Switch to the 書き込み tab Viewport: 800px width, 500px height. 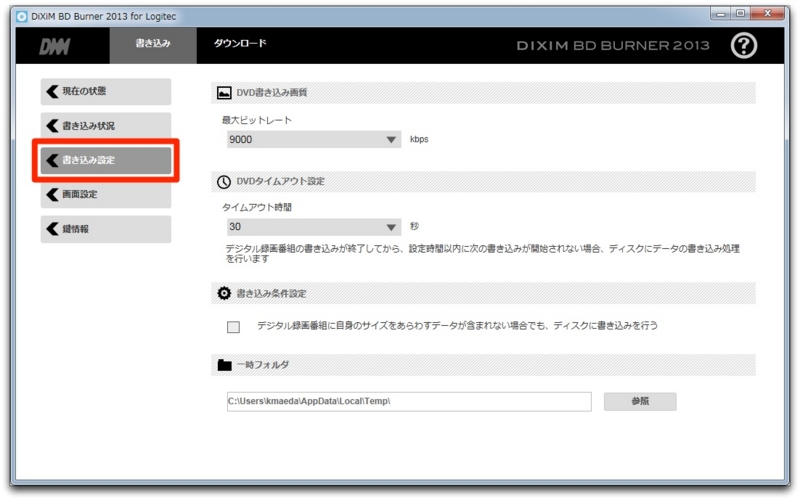pos(153,44)
